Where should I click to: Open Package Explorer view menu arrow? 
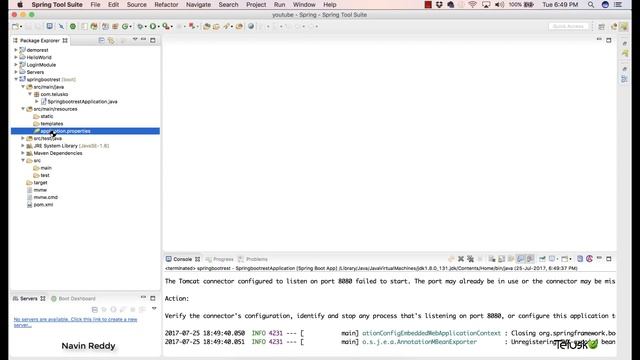click(x=135, y=40)
